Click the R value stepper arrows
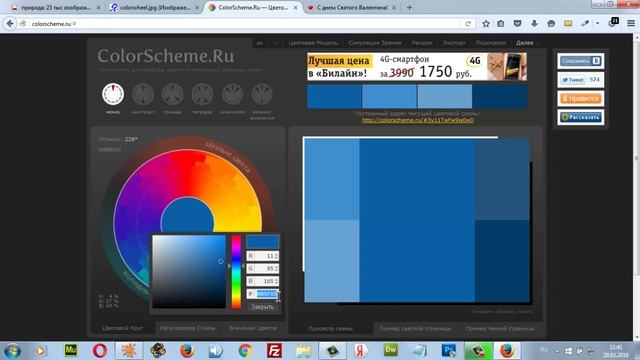The height and width of the screenshot is (360, 640). click(x=276, y=256)
